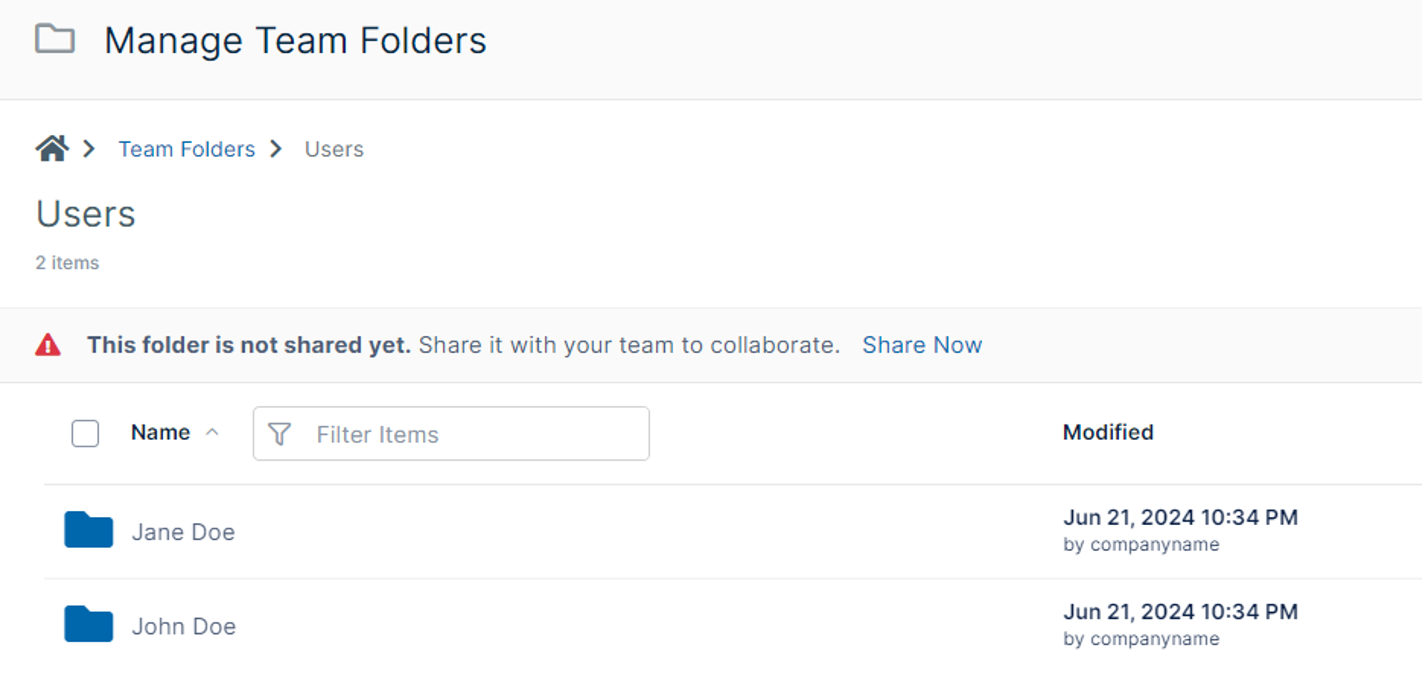Open the Team Folders breadcrumb
The height and width of the screenshot is (691, 1422).
pos(187,149)
